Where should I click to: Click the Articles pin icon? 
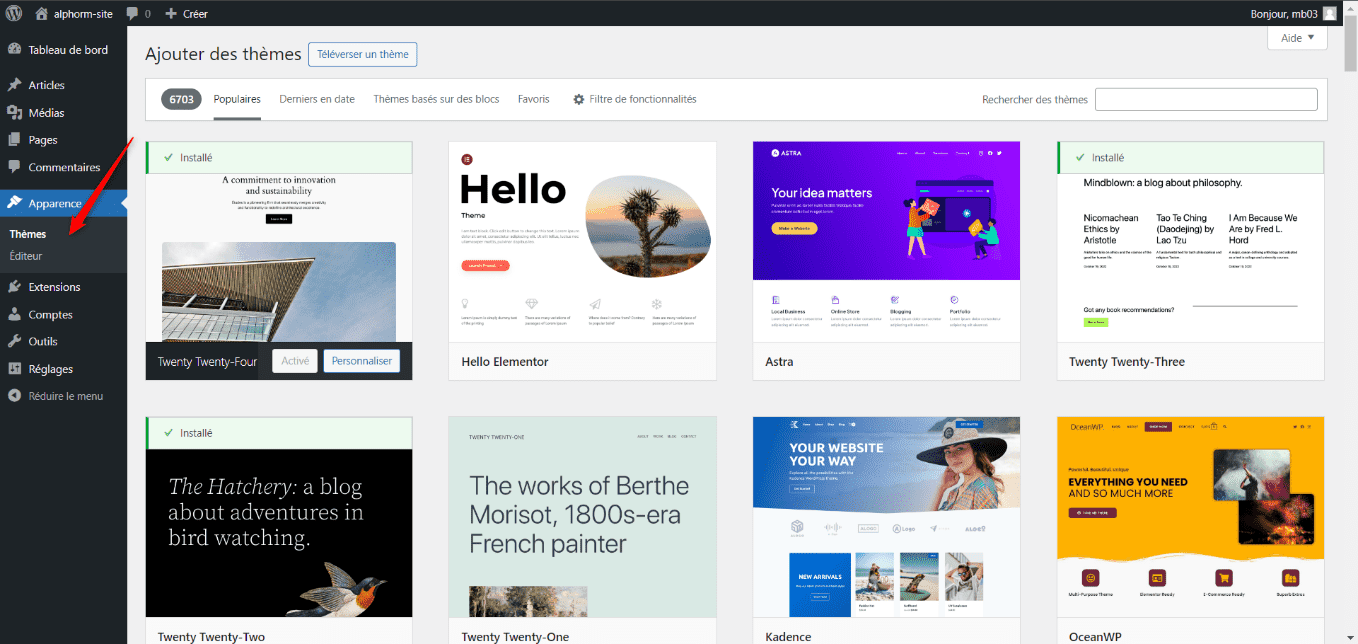point(15,85)
